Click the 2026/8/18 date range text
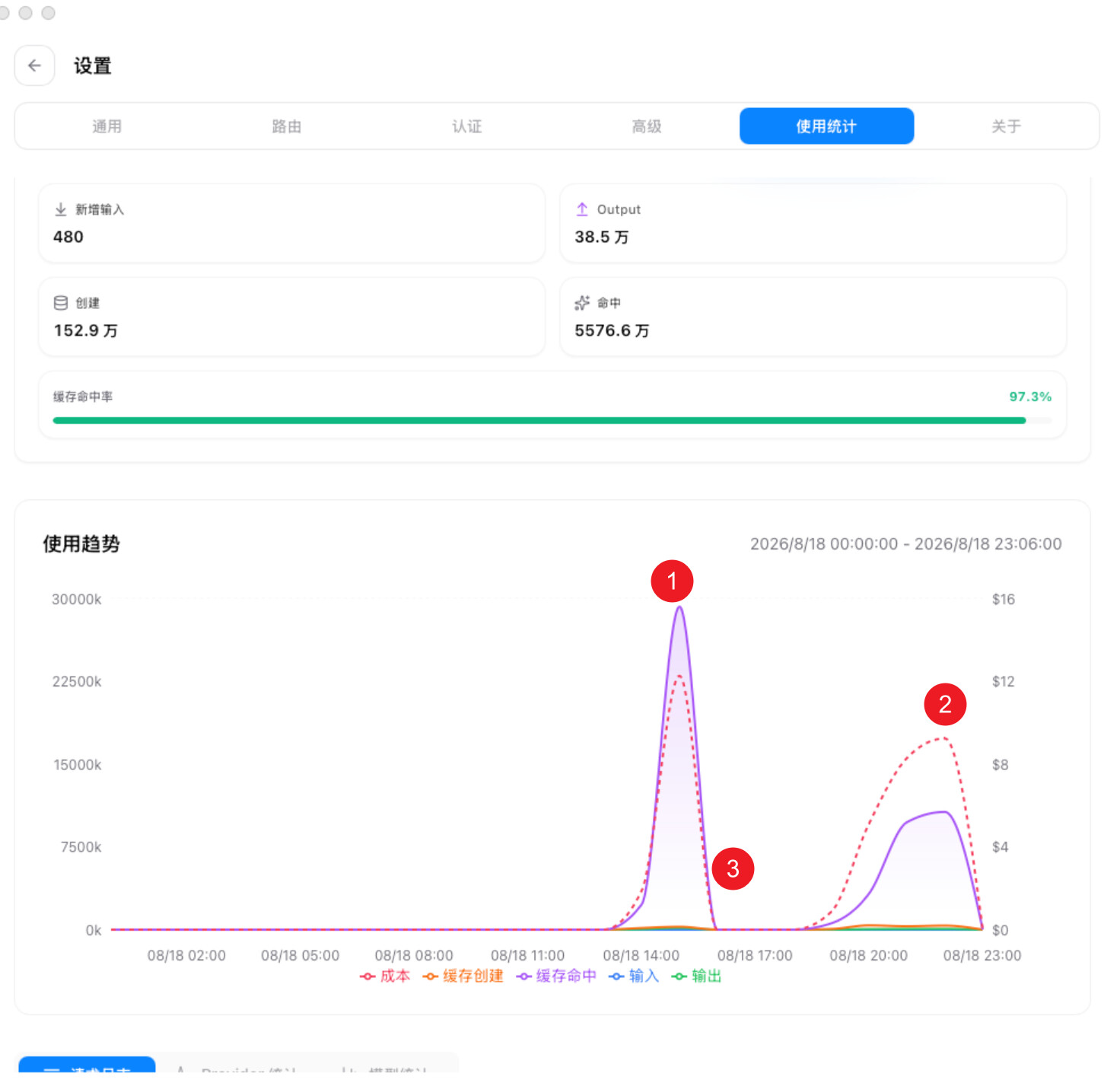1120x1083 pixels. click(x=905, y=543)
